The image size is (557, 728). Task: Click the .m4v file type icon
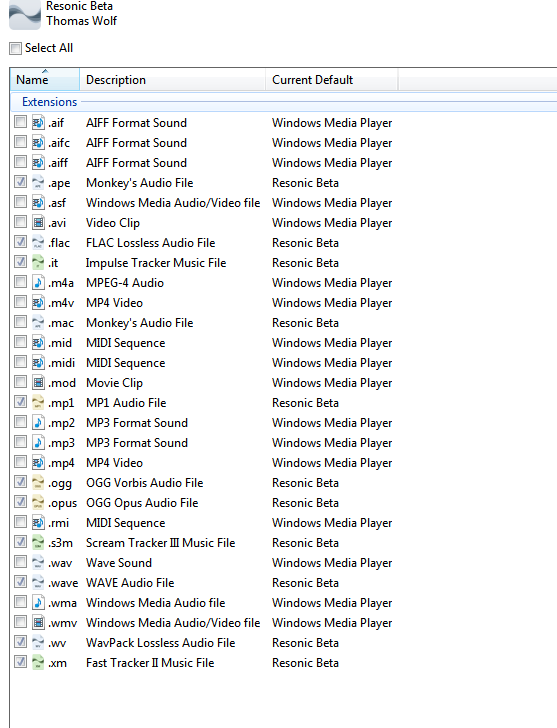(x=38, y=302)
